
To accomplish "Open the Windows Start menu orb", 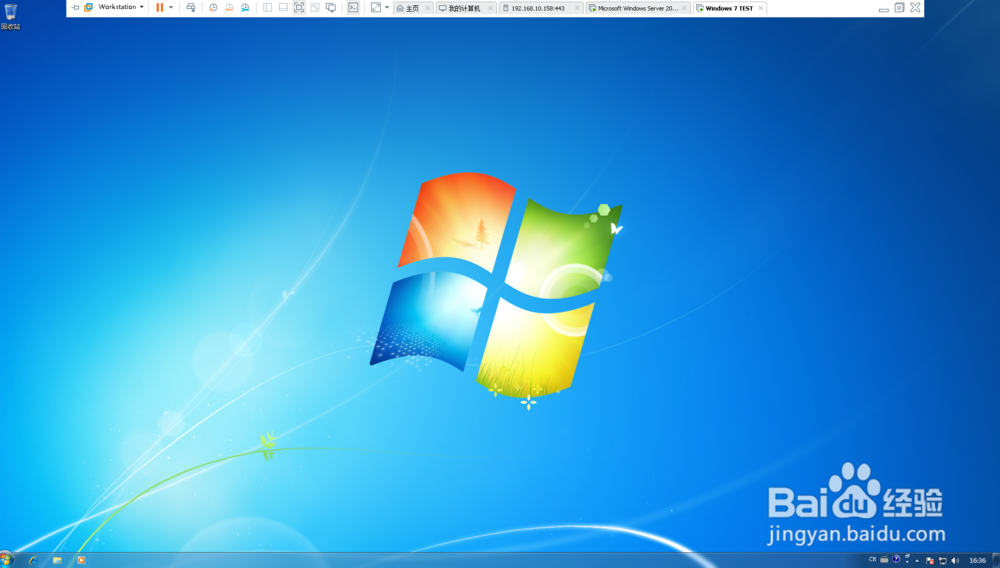I will [6, 560].
